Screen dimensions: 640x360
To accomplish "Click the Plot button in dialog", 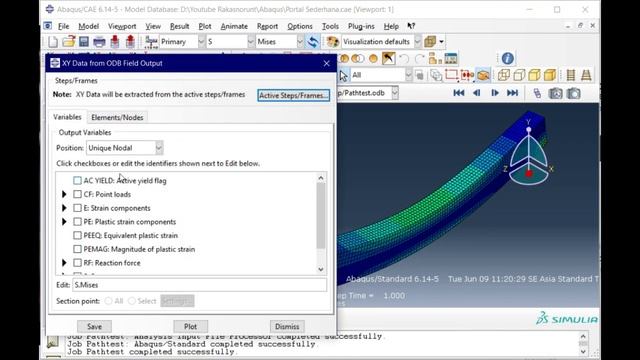I will [x=191, y=327].
